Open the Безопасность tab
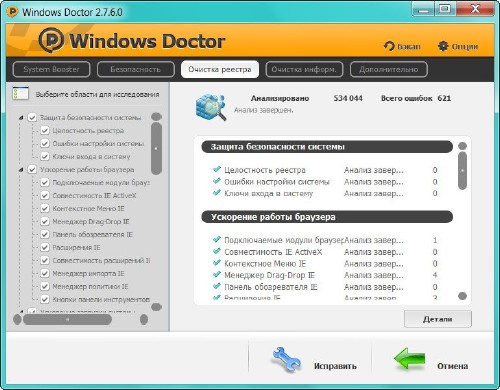Image resolution: width=500 pixels, height=390 pixels. (136, 69)
